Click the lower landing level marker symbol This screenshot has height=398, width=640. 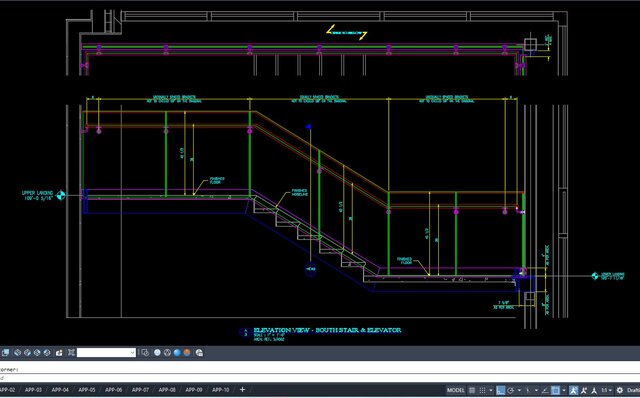coord(595,276)
